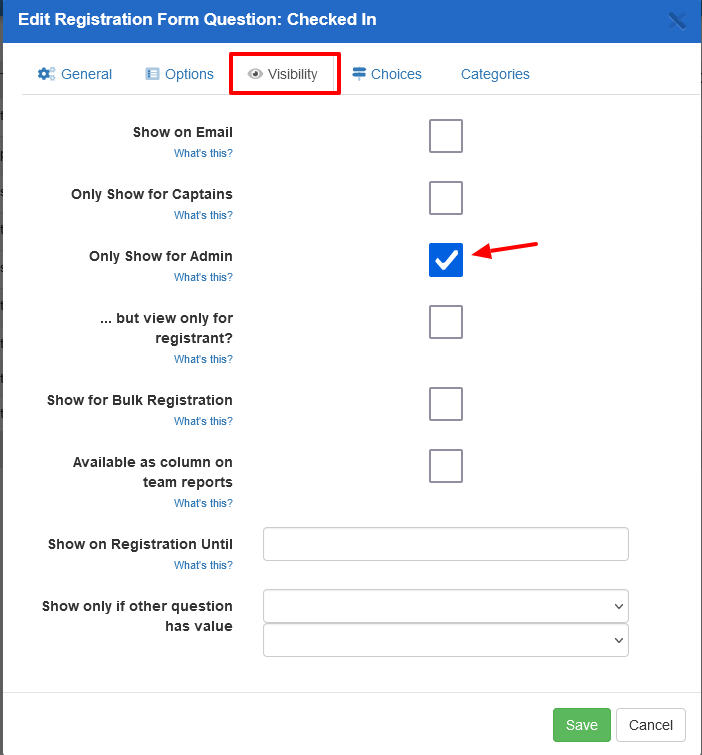702x755 pixels.
Task: Click the signpost icon on Choices tab
Action: tap(360, 74)
